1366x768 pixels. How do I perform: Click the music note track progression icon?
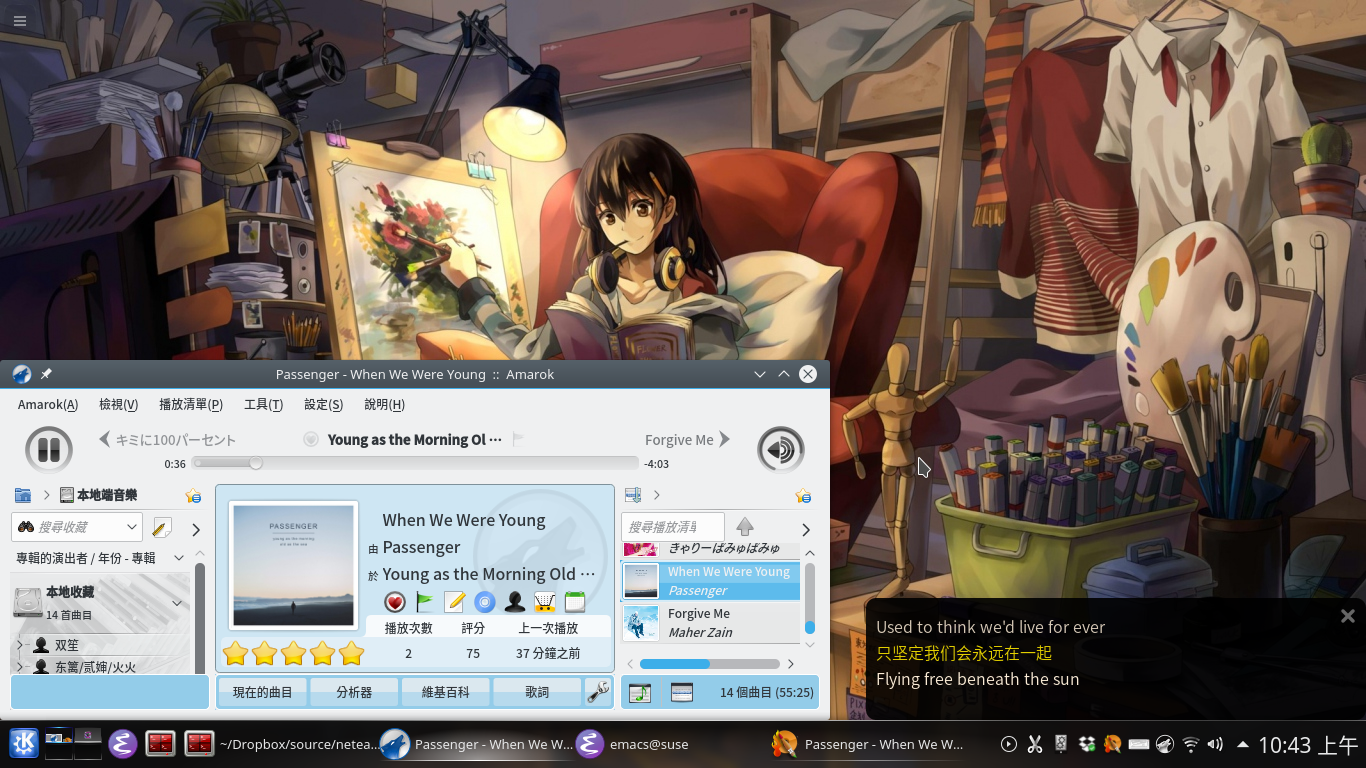pyautogui.click(x=640, y=692)
